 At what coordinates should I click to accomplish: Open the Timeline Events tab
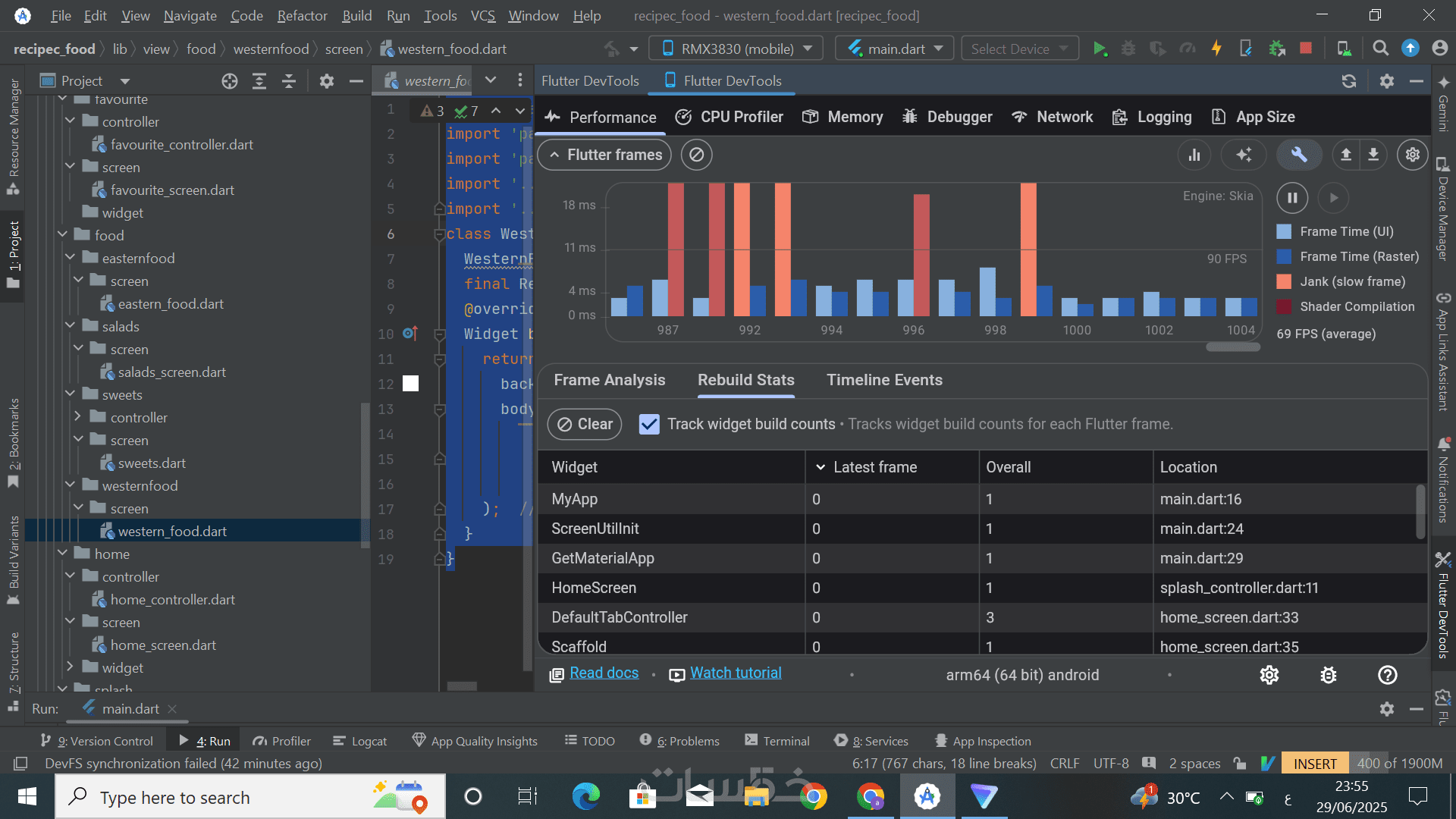click(884, 380)
